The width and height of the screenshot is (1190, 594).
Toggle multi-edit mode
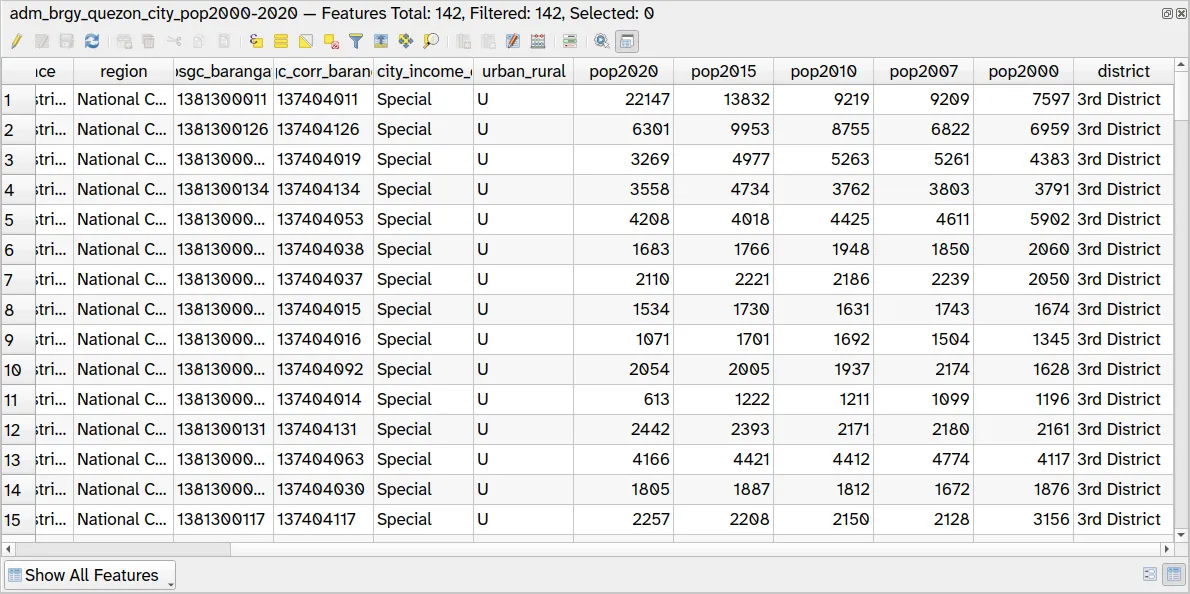43,41
